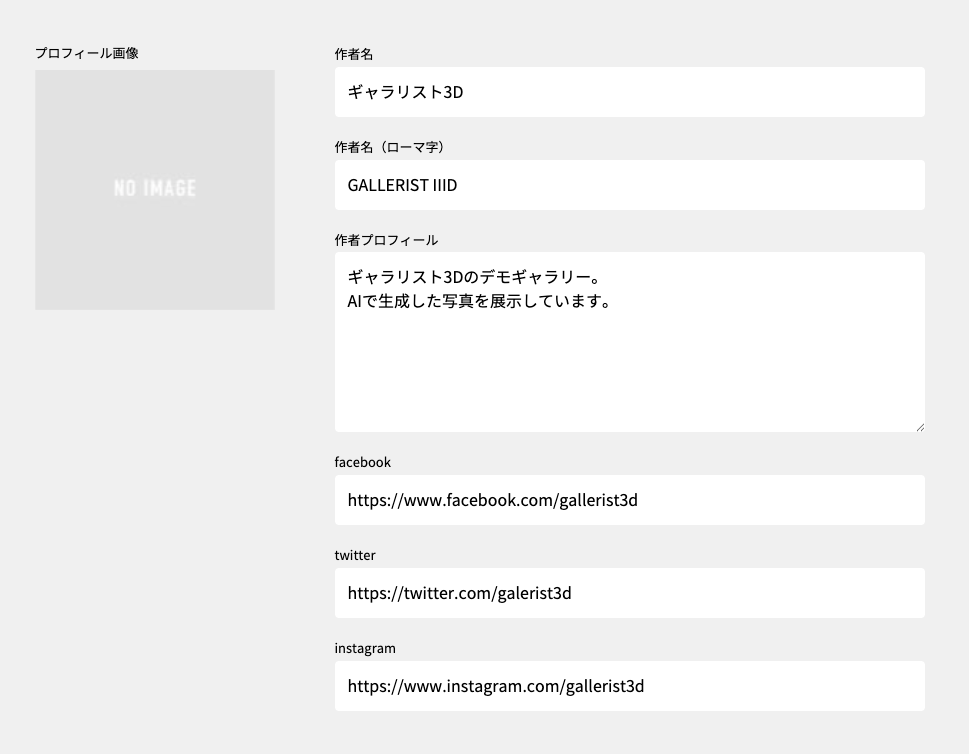Screen dimensions: 969x754
Task: Click the word gallerist3d in the facebook URL
Action: (598, 501)
